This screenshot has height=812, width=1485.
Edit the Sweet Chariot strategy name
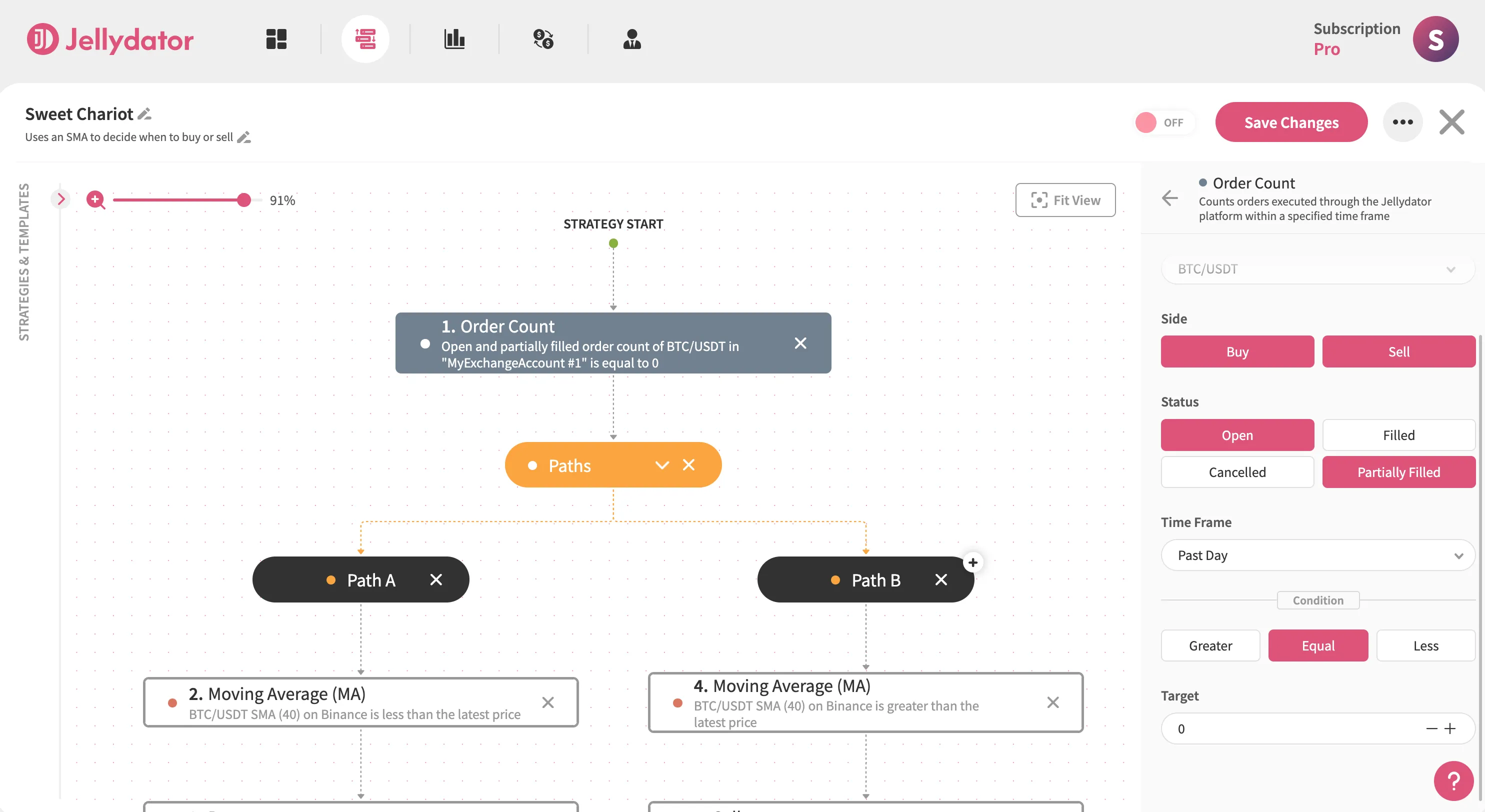(x=144, y=114)
